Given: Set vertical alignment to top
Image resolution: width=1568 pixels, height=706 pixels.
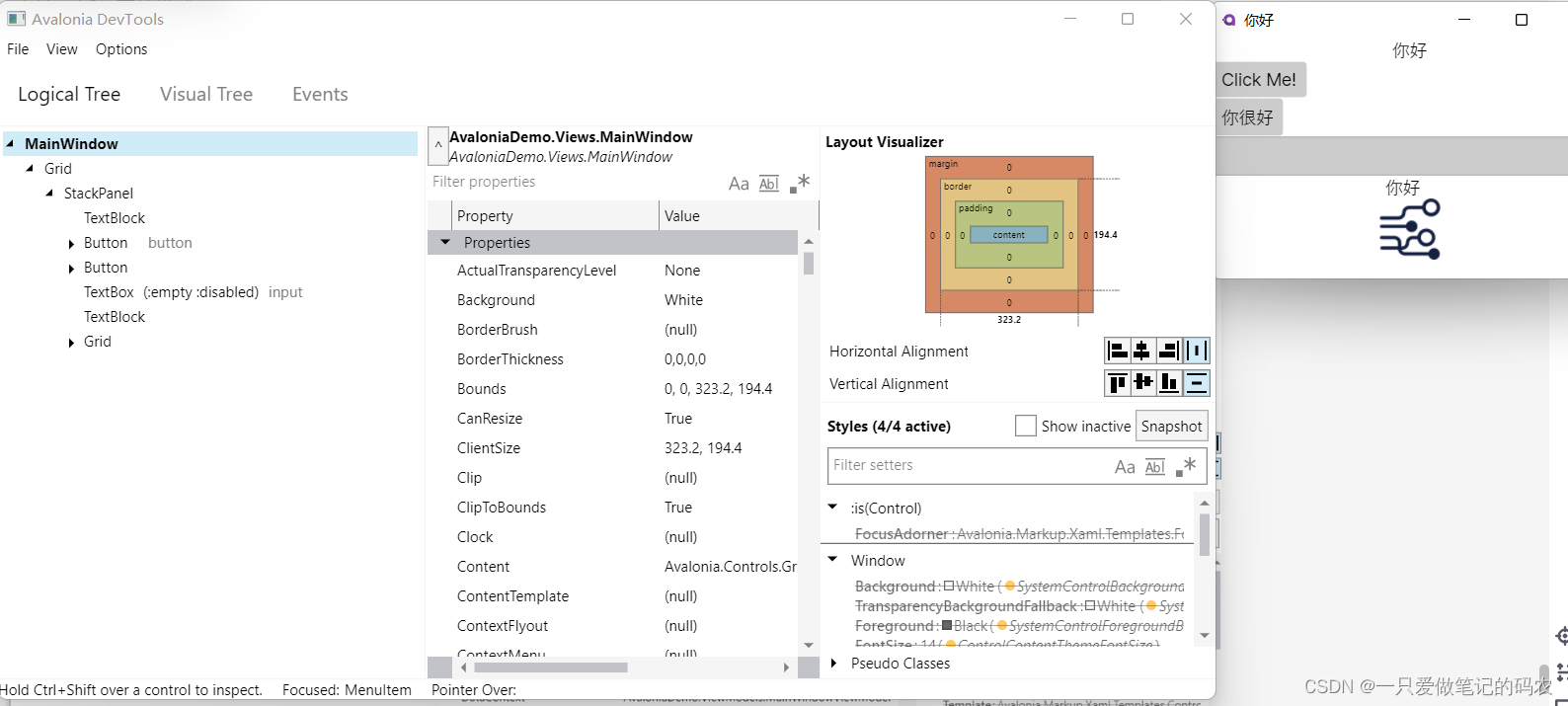Looking at the screenshot, I should (x=1117, y=383).
